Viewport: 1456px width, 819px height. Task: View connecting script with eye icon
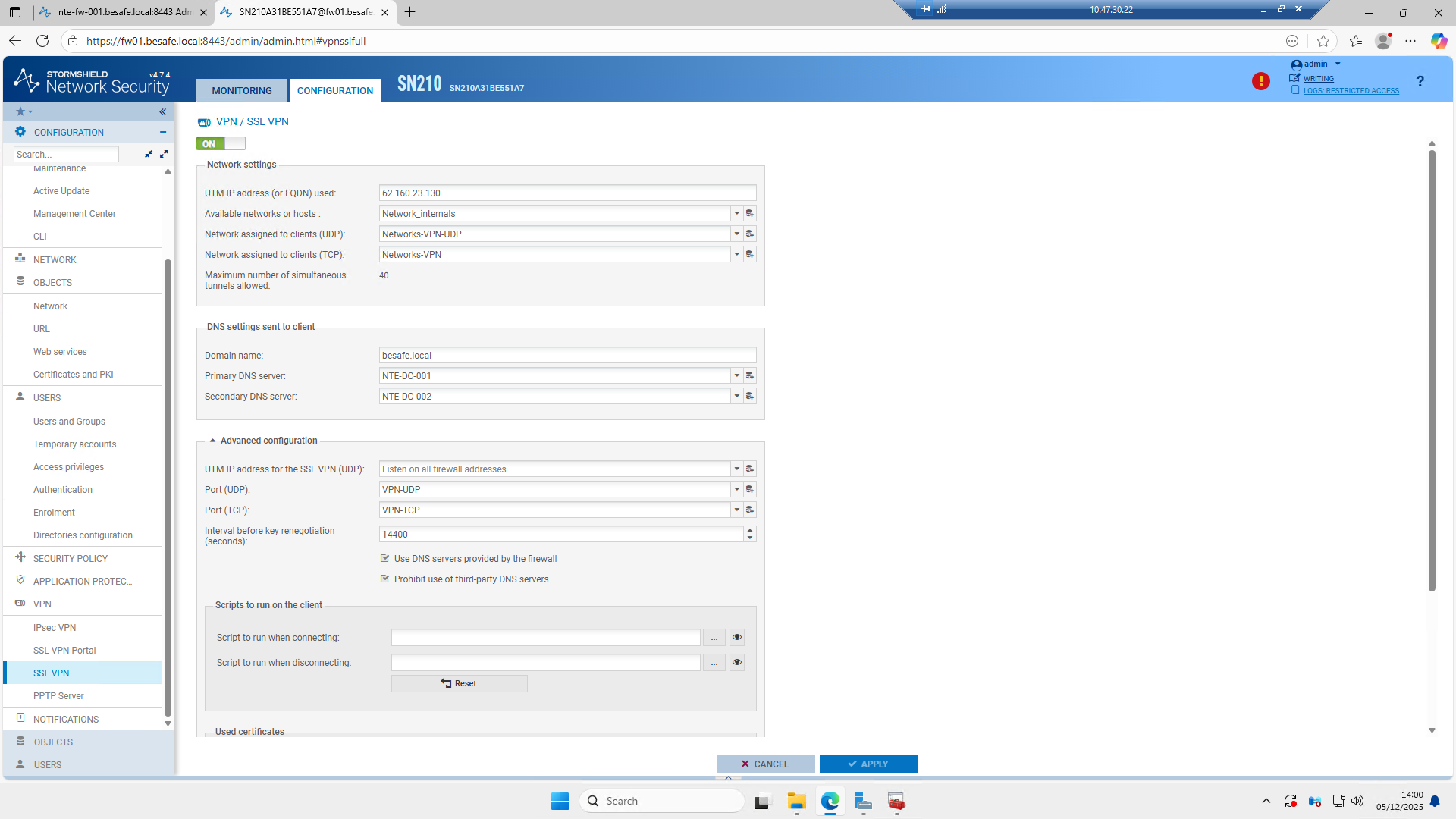coord(736,638)
